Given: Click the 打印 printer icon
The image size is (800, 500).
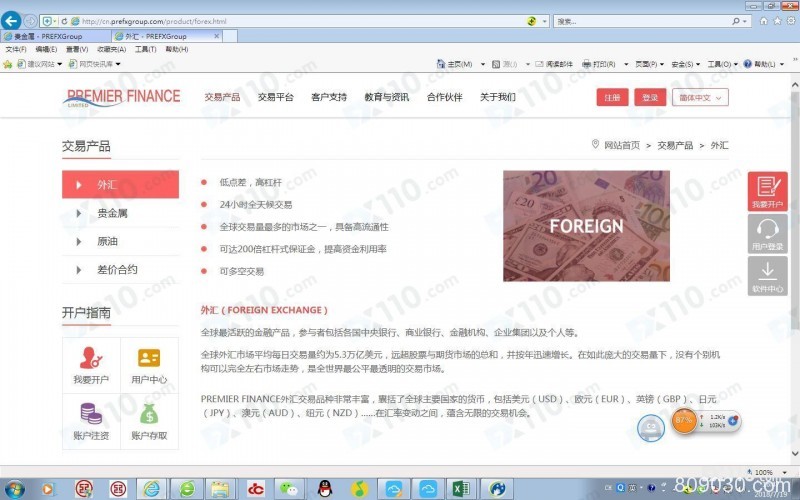Looking at the screenshot, I should point(587,64).
